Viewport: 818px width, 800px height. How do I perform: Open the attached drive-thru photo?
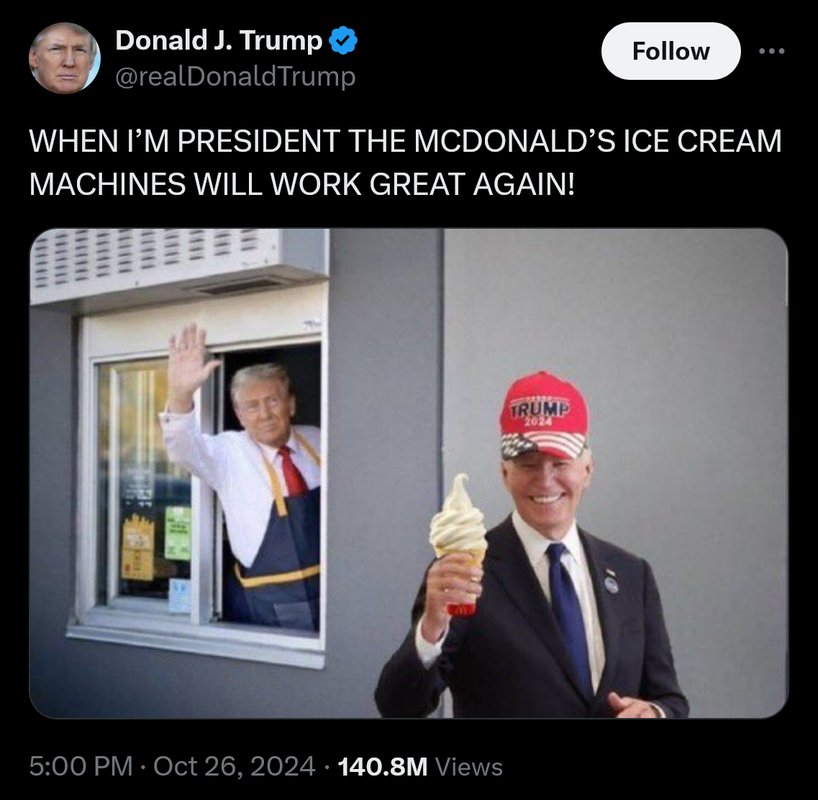click(408, 473)
